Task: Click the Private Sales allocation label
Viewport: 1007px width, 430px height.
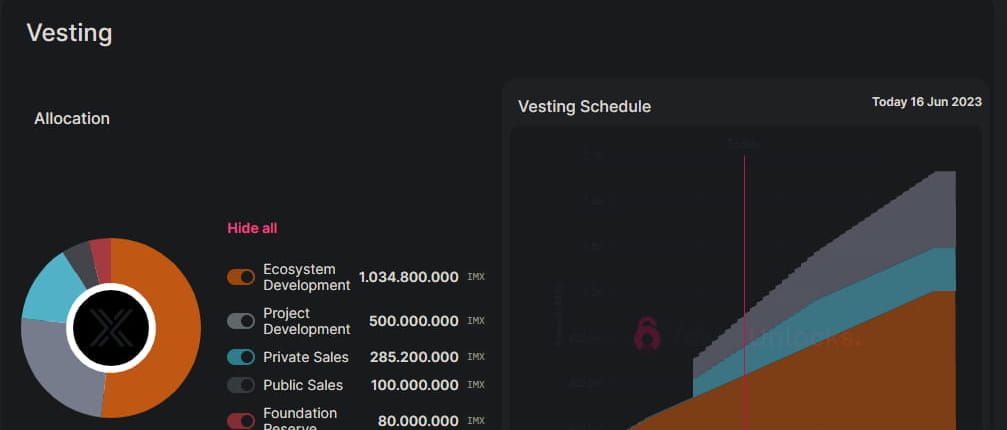Action: click(x=305, y=357)
